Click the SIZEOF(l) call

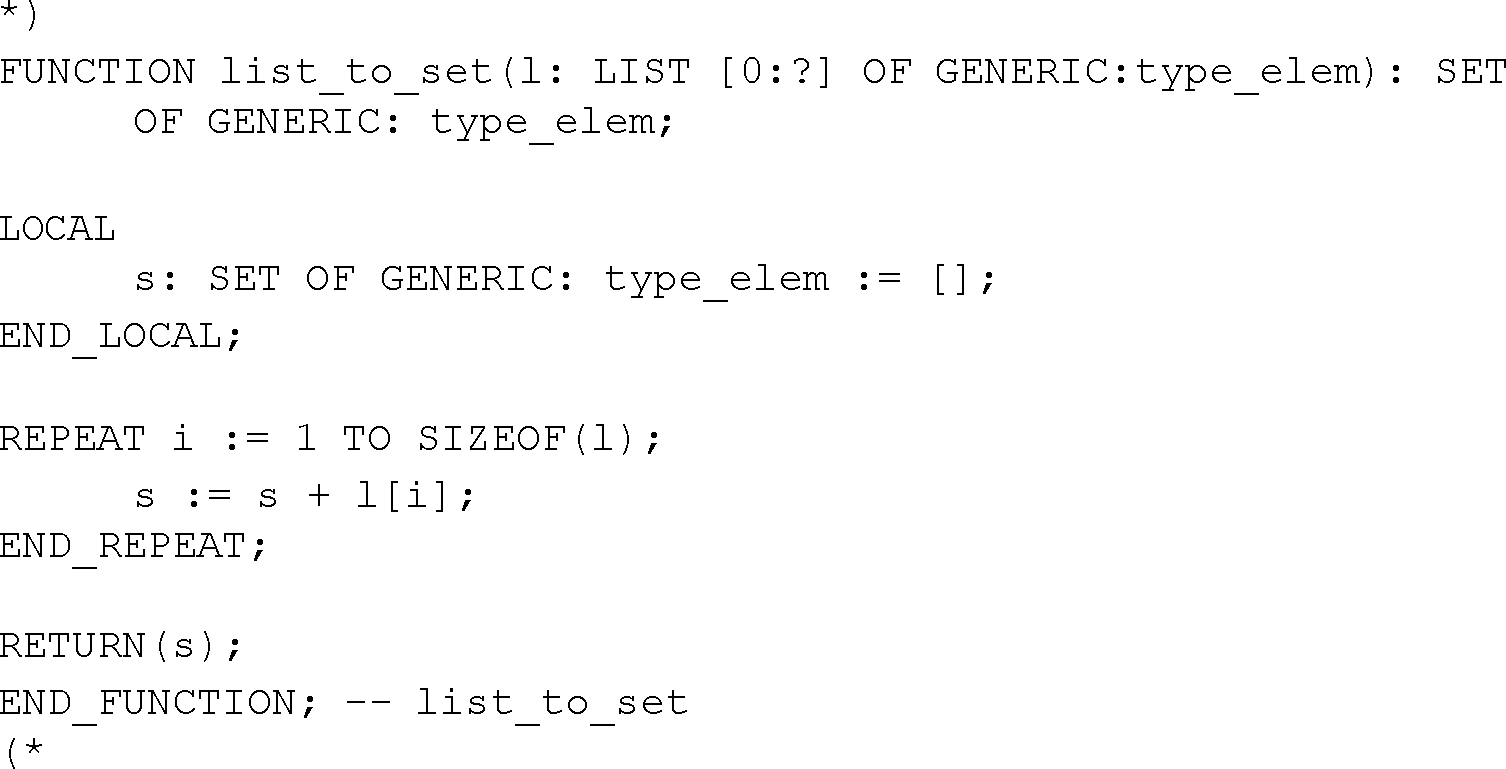point(540,438)
